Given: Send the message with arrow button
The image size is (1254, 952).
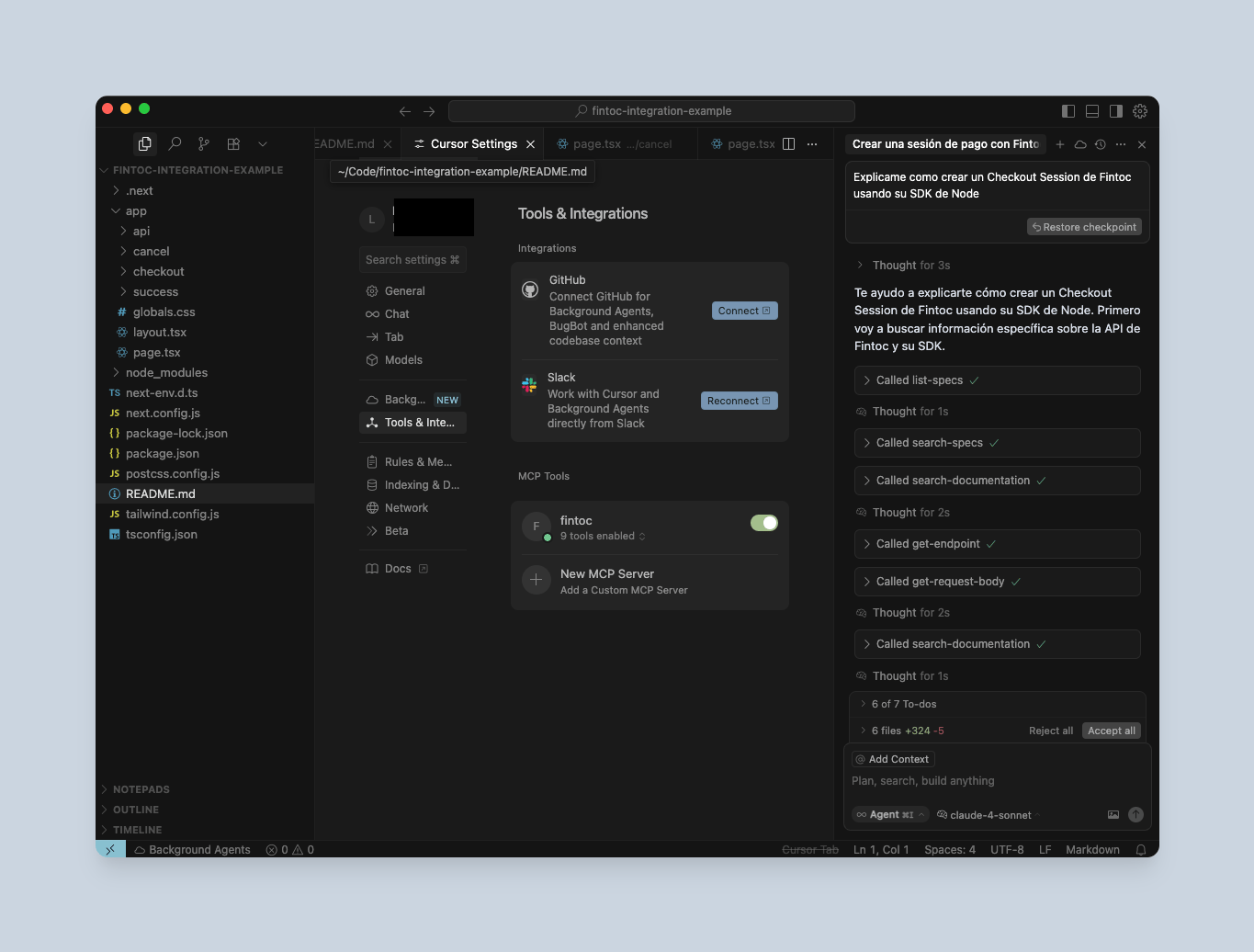Looking at the screenshot, I should 1135,815.
